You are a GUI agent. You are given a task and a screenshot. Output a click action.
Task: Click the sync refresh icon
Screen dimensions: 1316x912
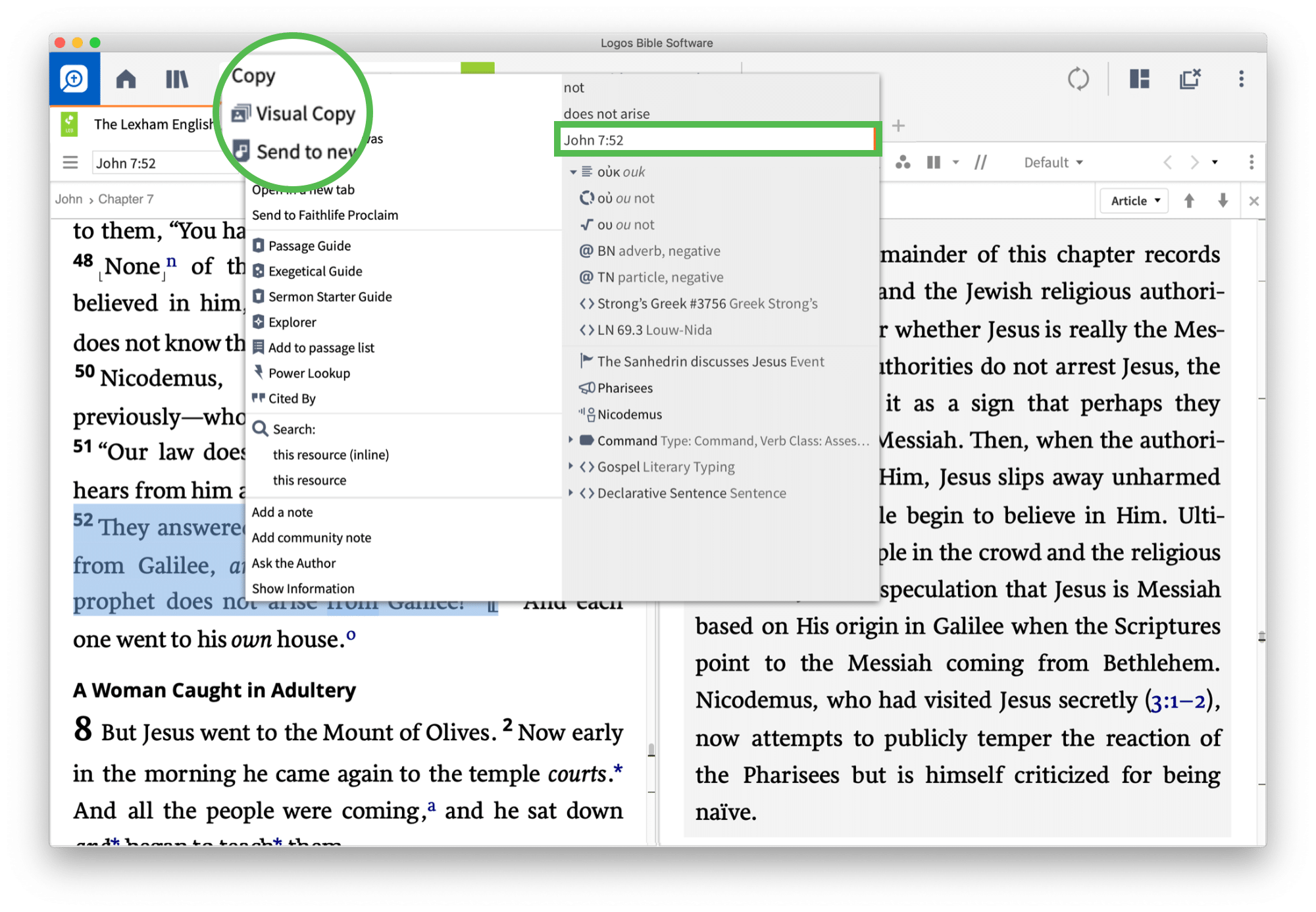pos(1078,80)
